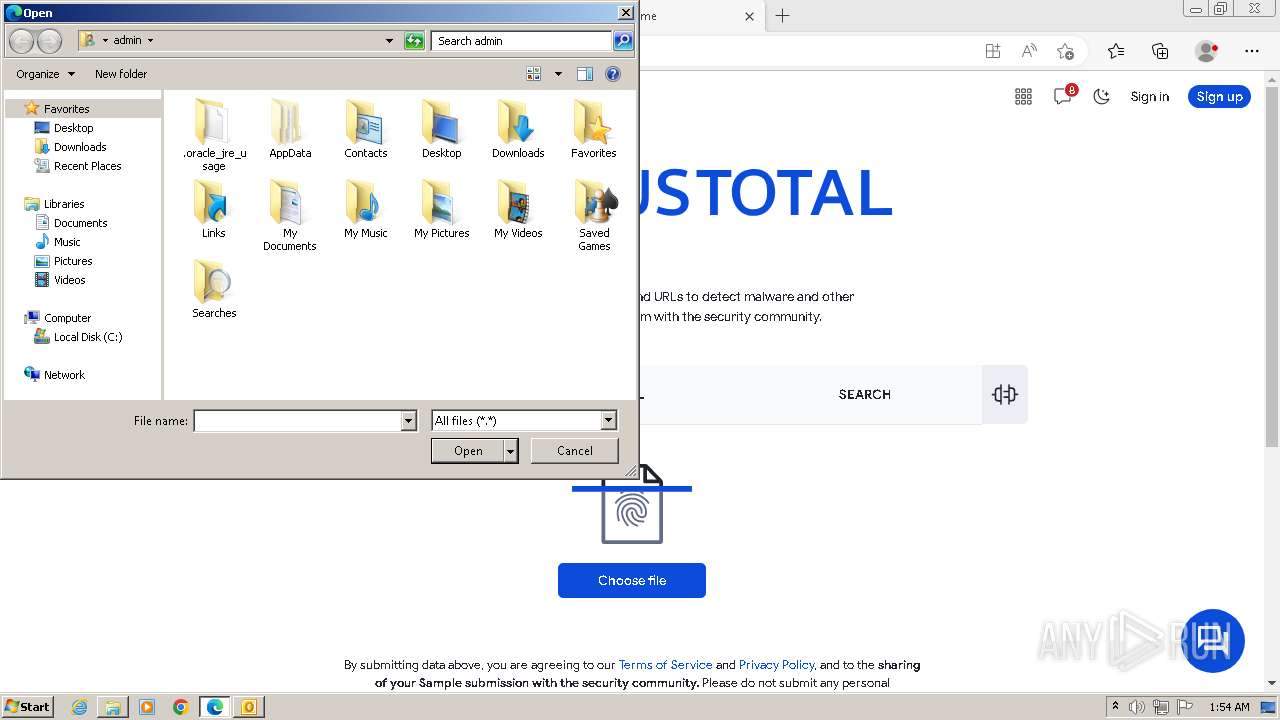The height and width of the screenshot is (720, 1280).
Task: Open Edge profile avatar
Action: pyautogui.click(x=1207, y=51)
